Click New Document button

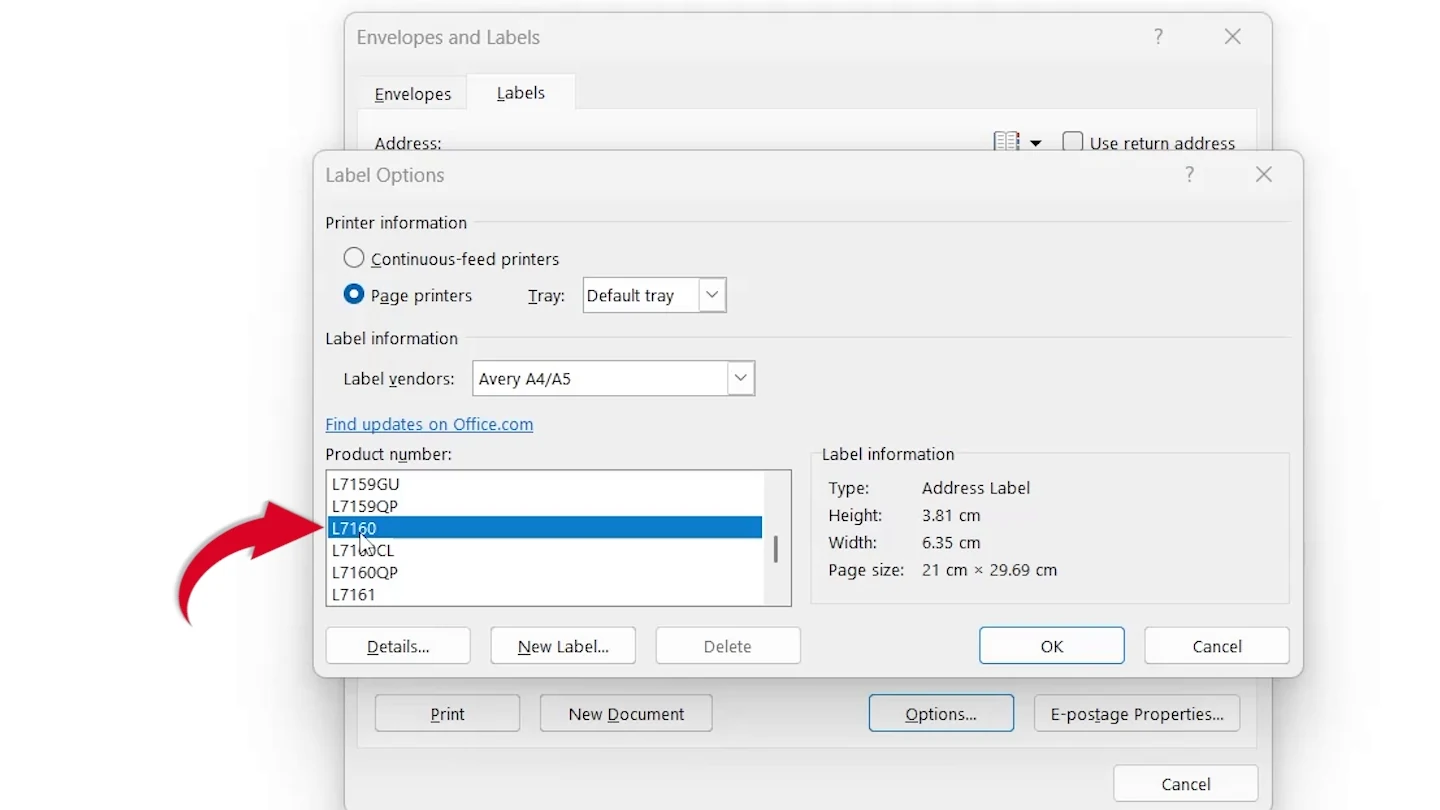coord(626,714)
